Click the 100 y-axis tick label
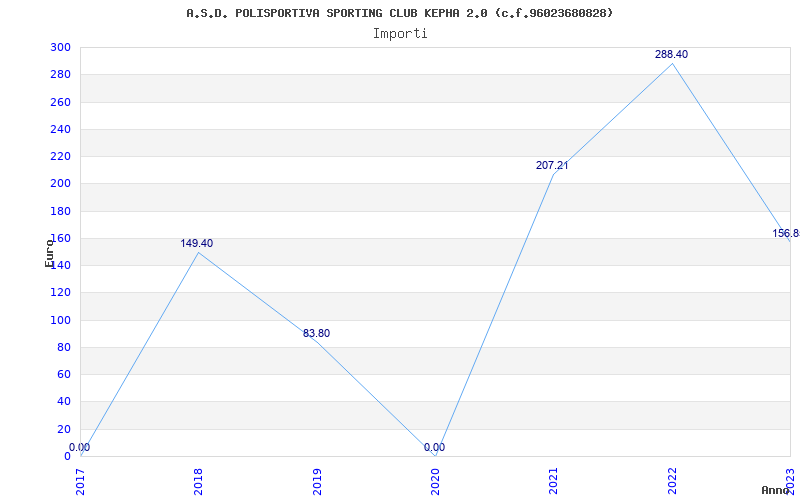Screen dimensions: 800x500 61,320
